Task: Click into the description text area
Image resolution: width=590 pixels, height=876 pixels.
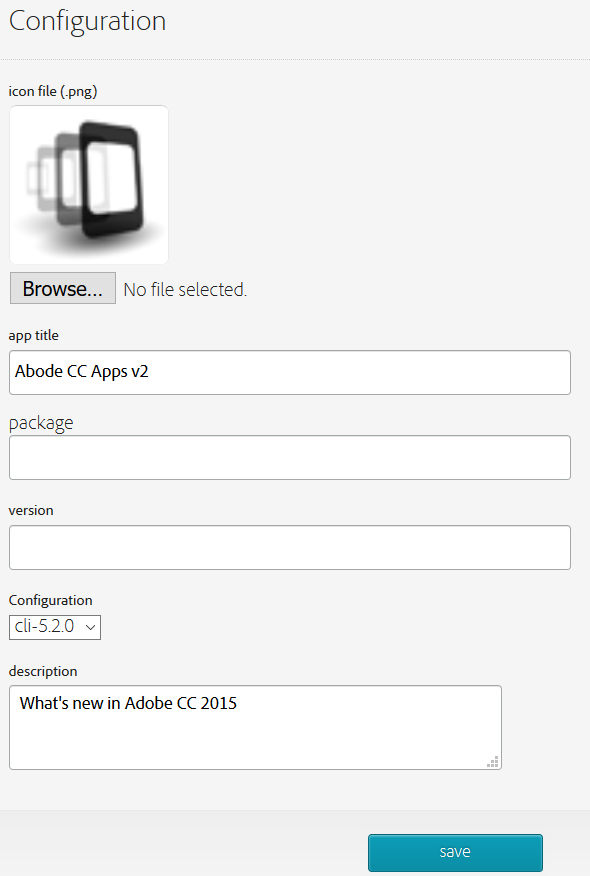Action: [x=255, y=727]
